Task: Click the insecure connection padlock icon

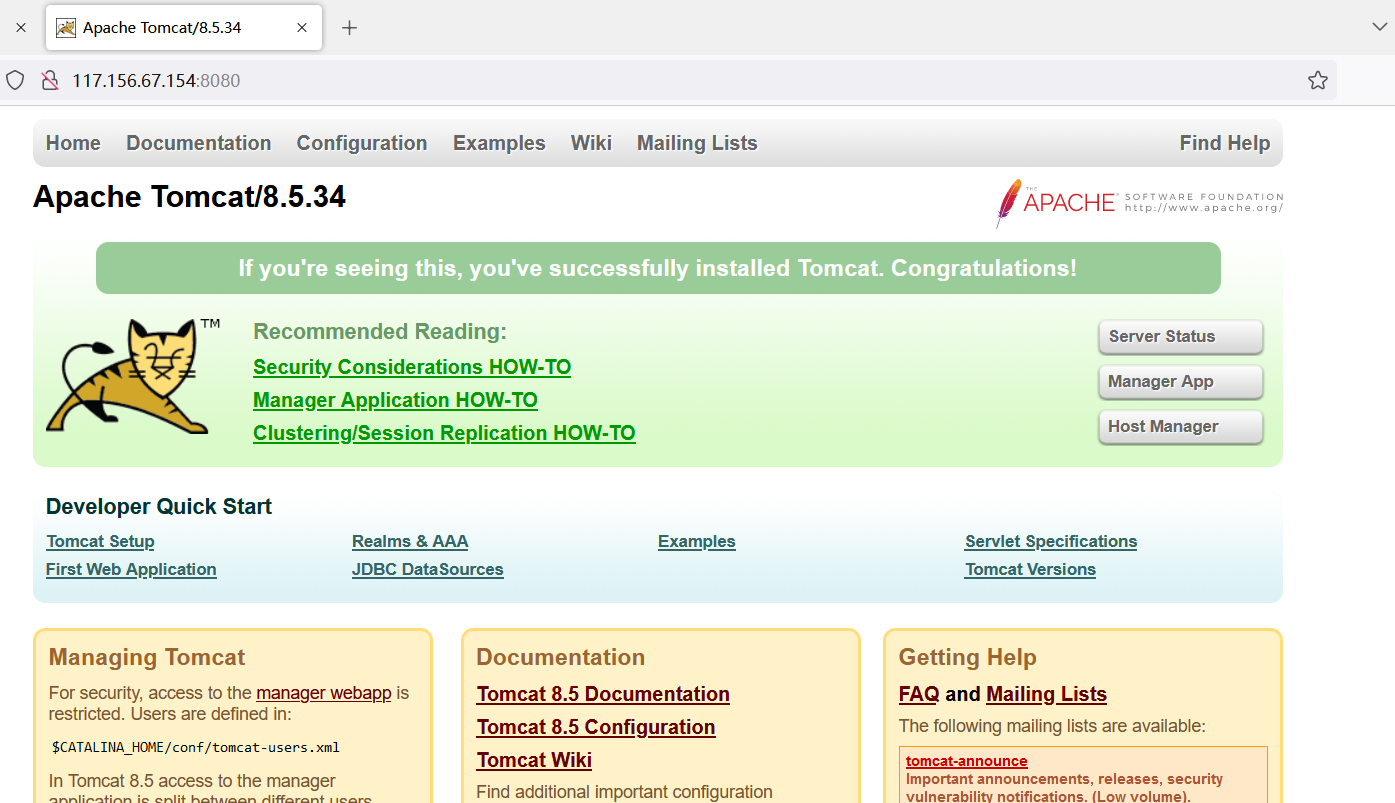Action: (x=49, y=80)
